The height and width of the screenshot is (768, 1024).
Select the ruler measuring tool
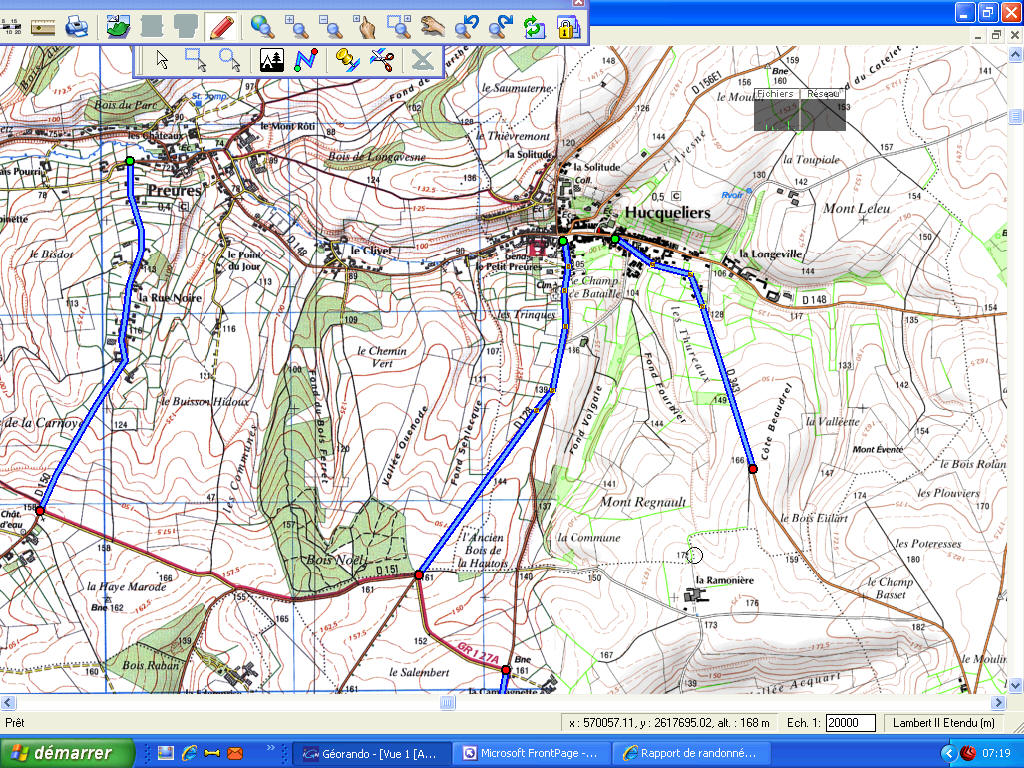coord(43,27)
